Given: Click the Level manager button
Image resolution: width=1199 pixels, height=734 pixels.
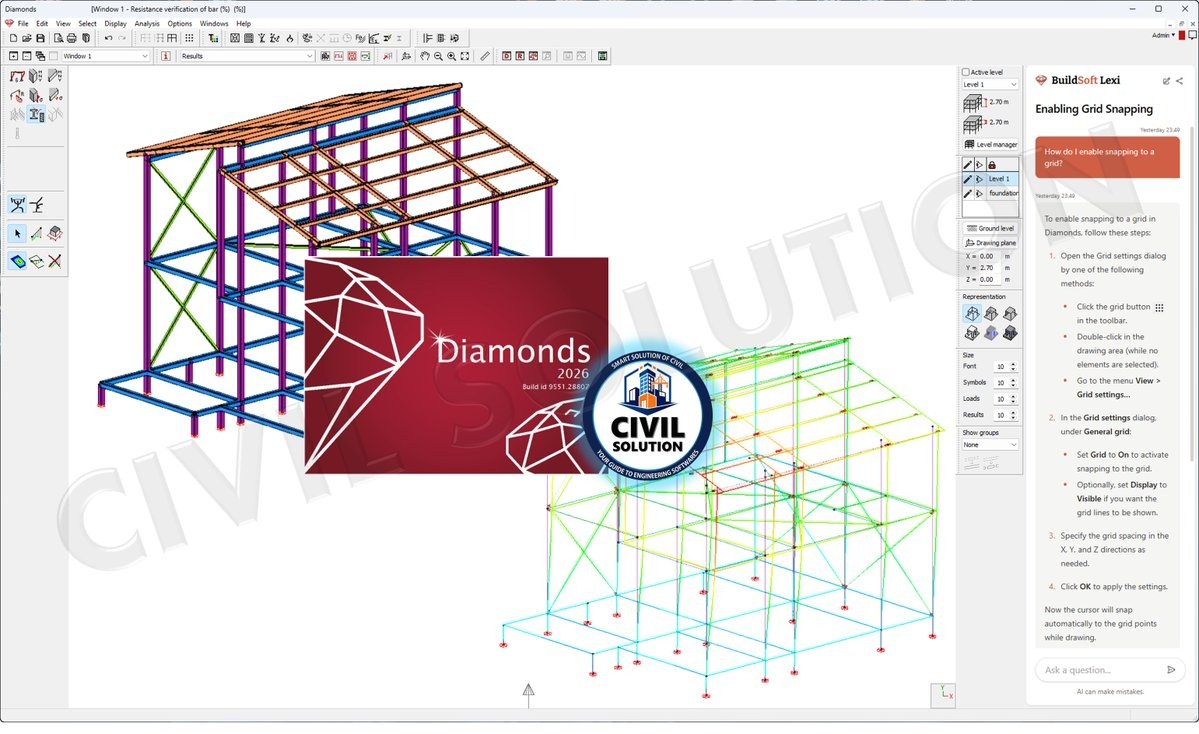Looking at the screenshot, I should (x=991, y=144).
